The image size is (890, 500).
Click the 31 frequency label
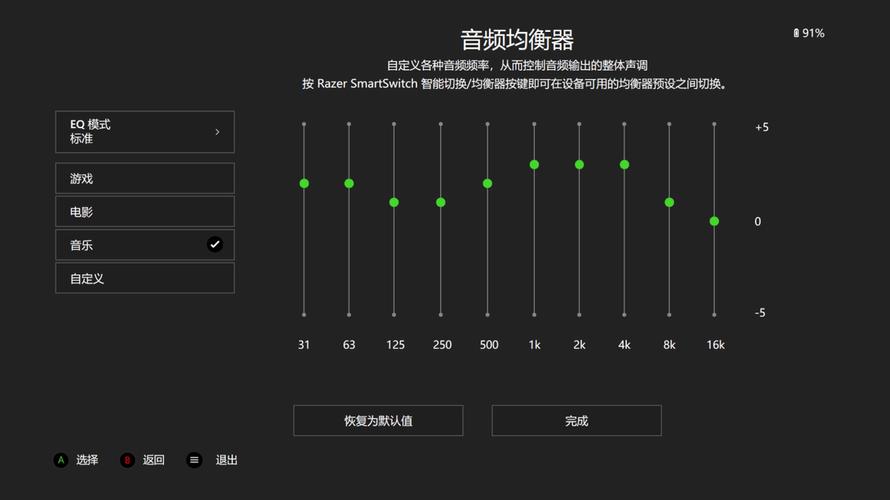point(304,344)
